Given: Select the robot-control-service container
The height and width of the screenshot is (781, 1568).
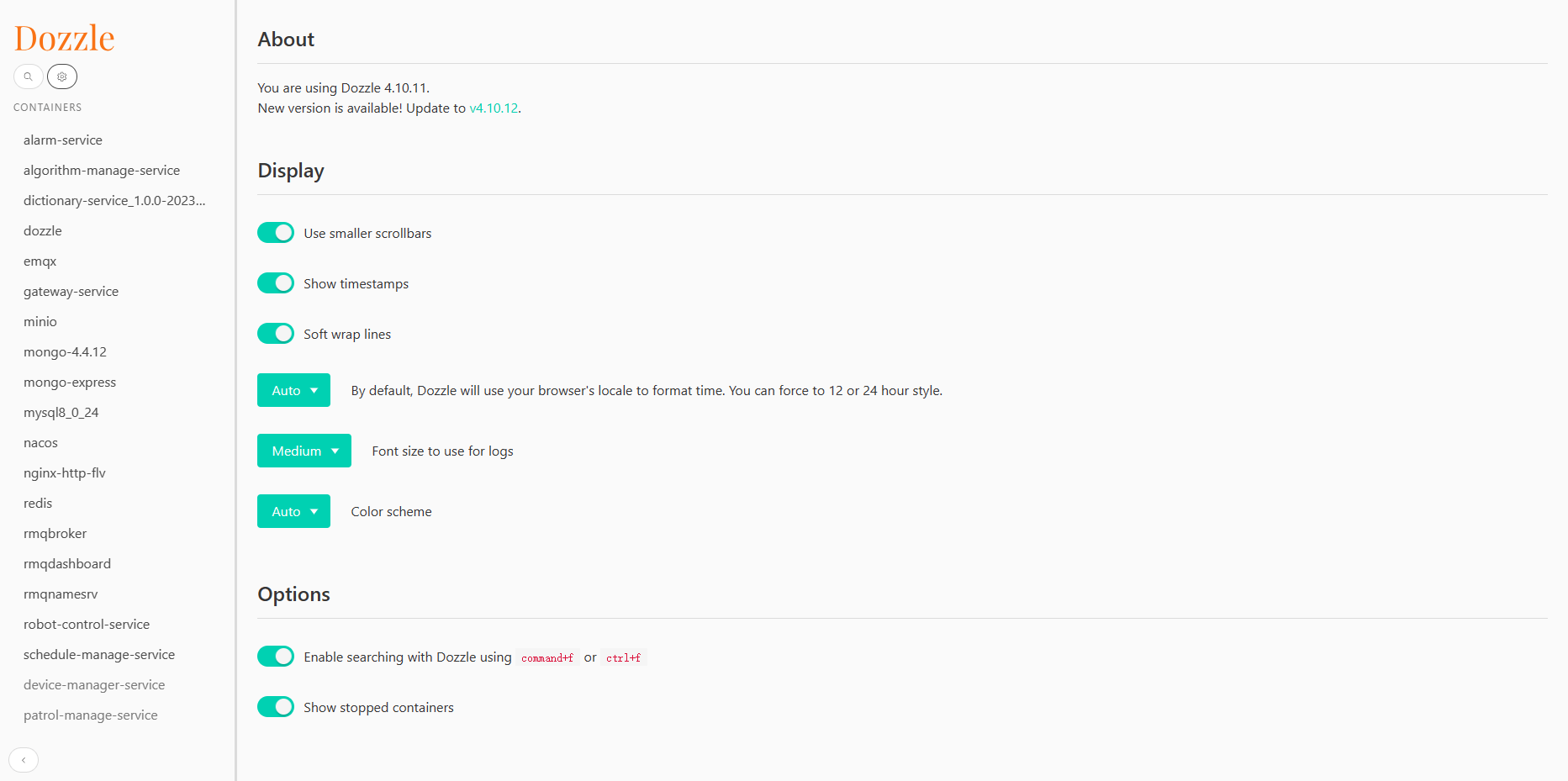Looking at the screenshot, I should pyautogui.click(x=87, y=625).
